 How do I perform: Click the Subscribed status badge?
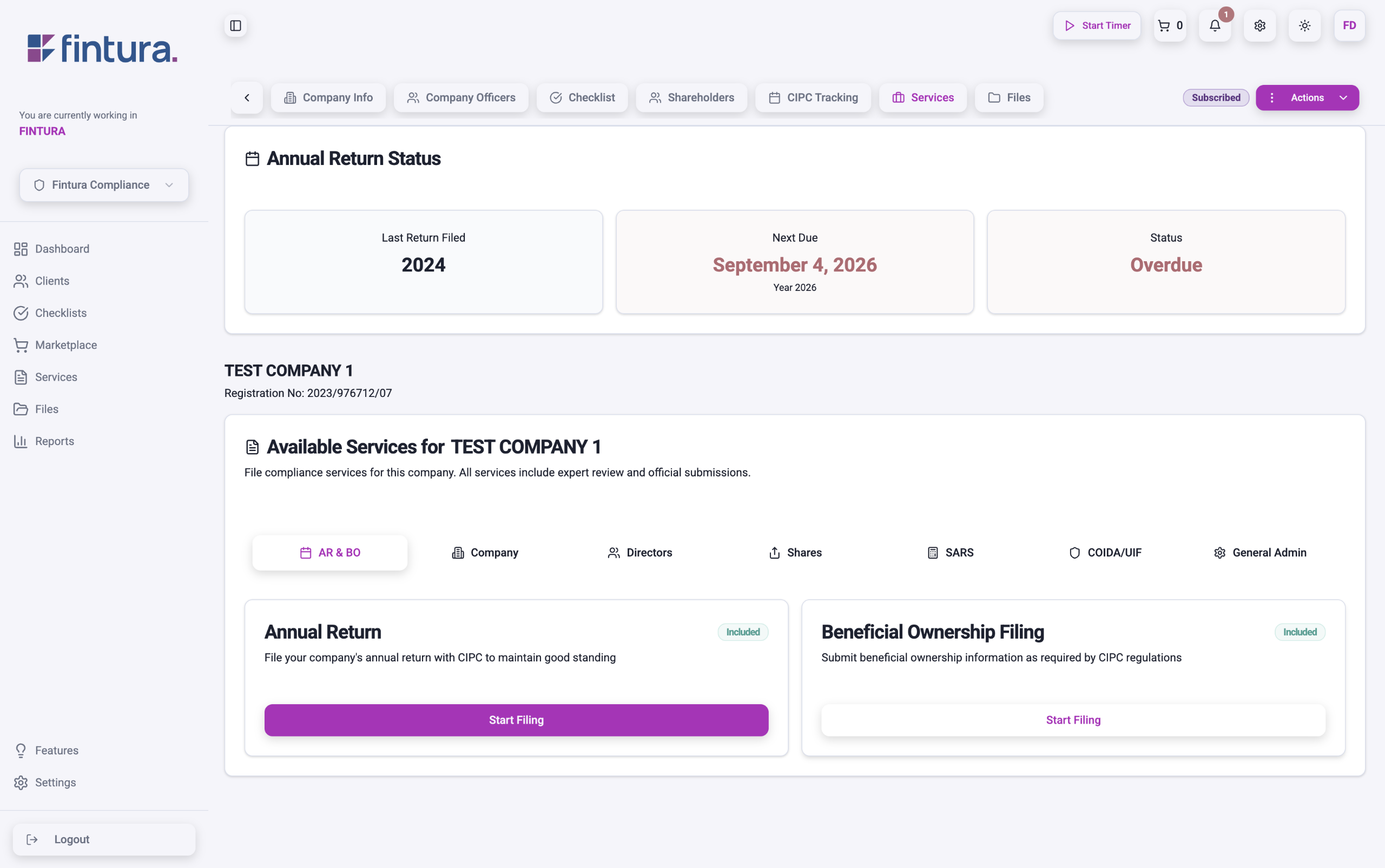click(x=1215, y=97)
